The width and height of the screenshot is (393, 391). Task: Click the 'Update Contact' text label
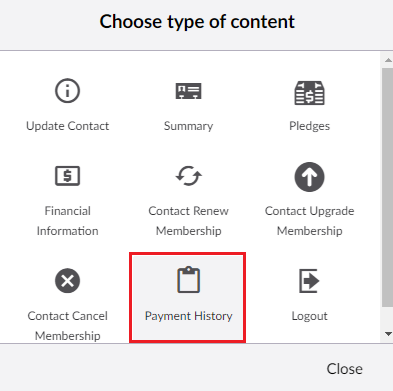(67, 126)
